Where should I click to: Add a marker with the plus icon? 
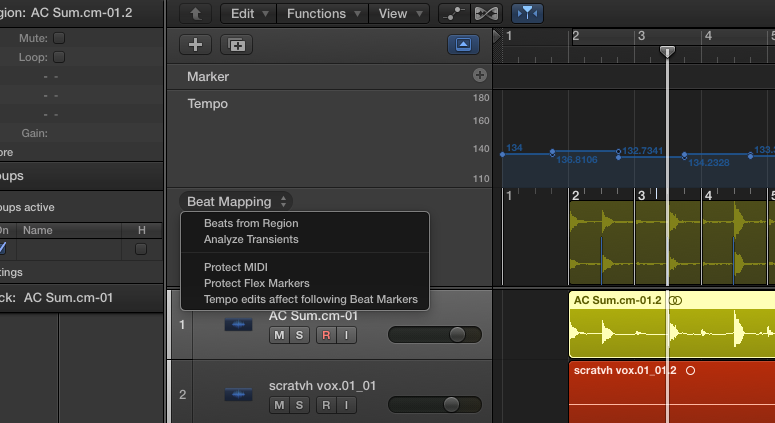[479, 75]
